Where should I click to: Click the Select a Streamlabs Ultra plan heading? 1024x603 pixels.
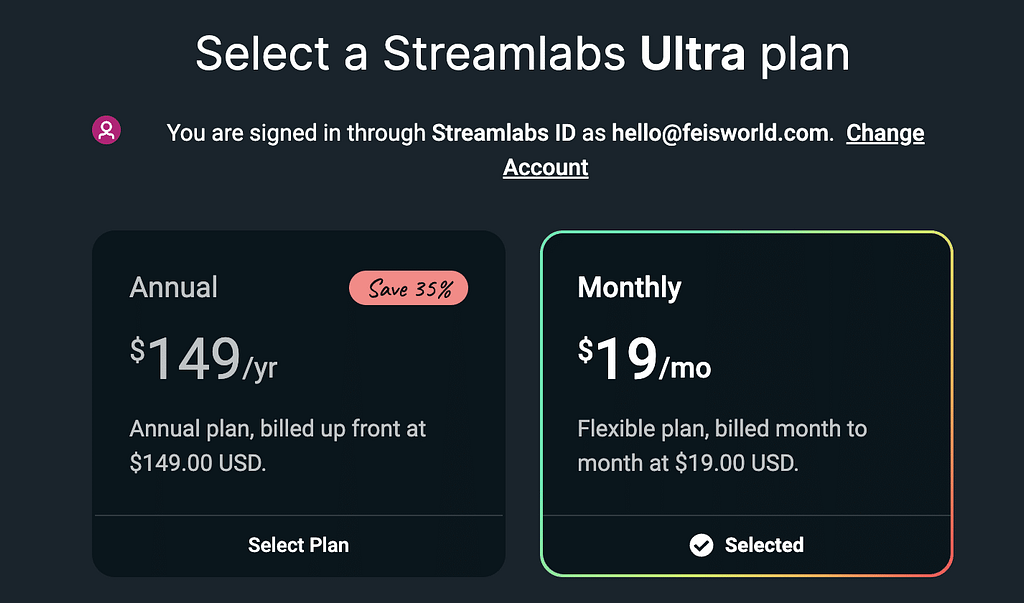tap(522, 54)
